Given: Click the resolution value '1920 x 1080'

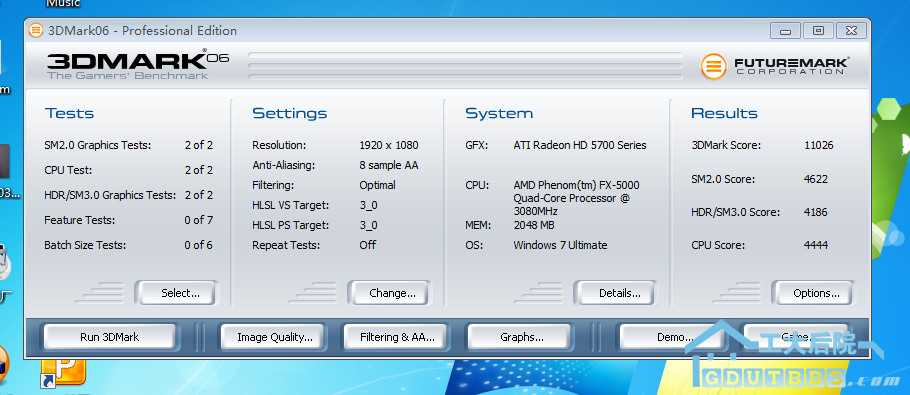Looking at the screenshot, I should [x=389, y=145].
